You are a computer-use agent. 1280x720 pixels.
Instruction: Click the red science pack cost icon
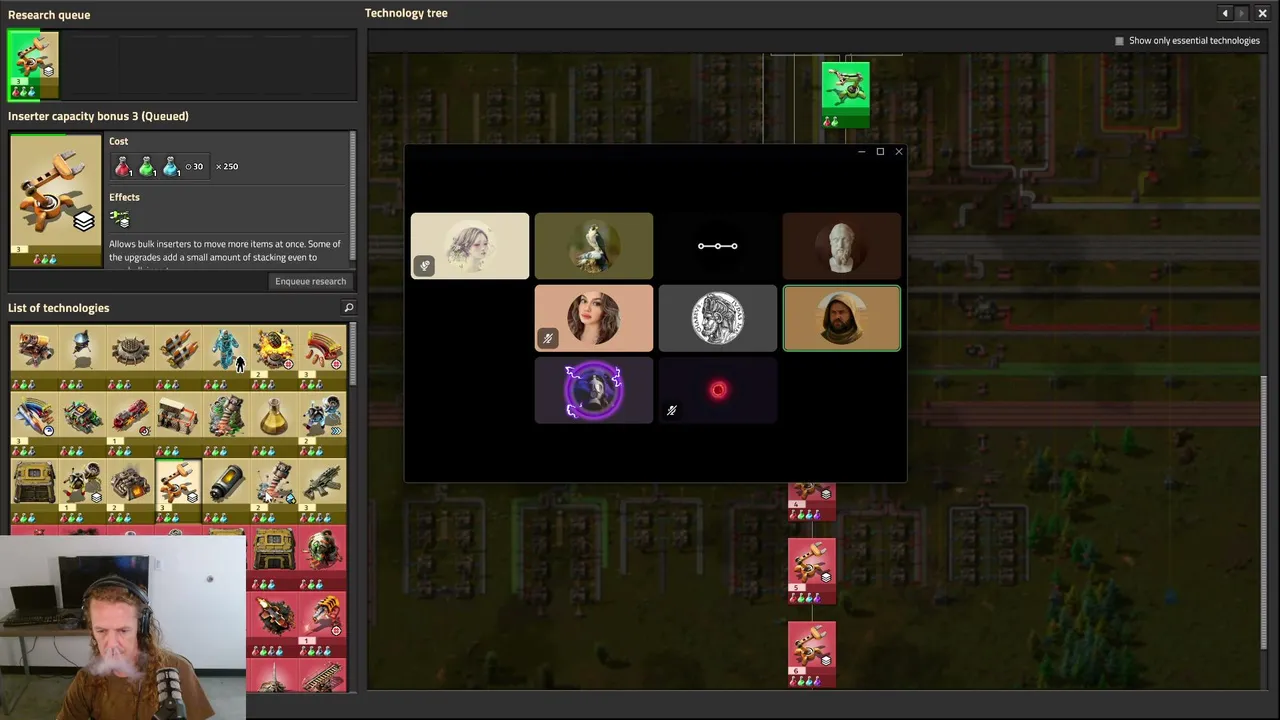(123, 167)
